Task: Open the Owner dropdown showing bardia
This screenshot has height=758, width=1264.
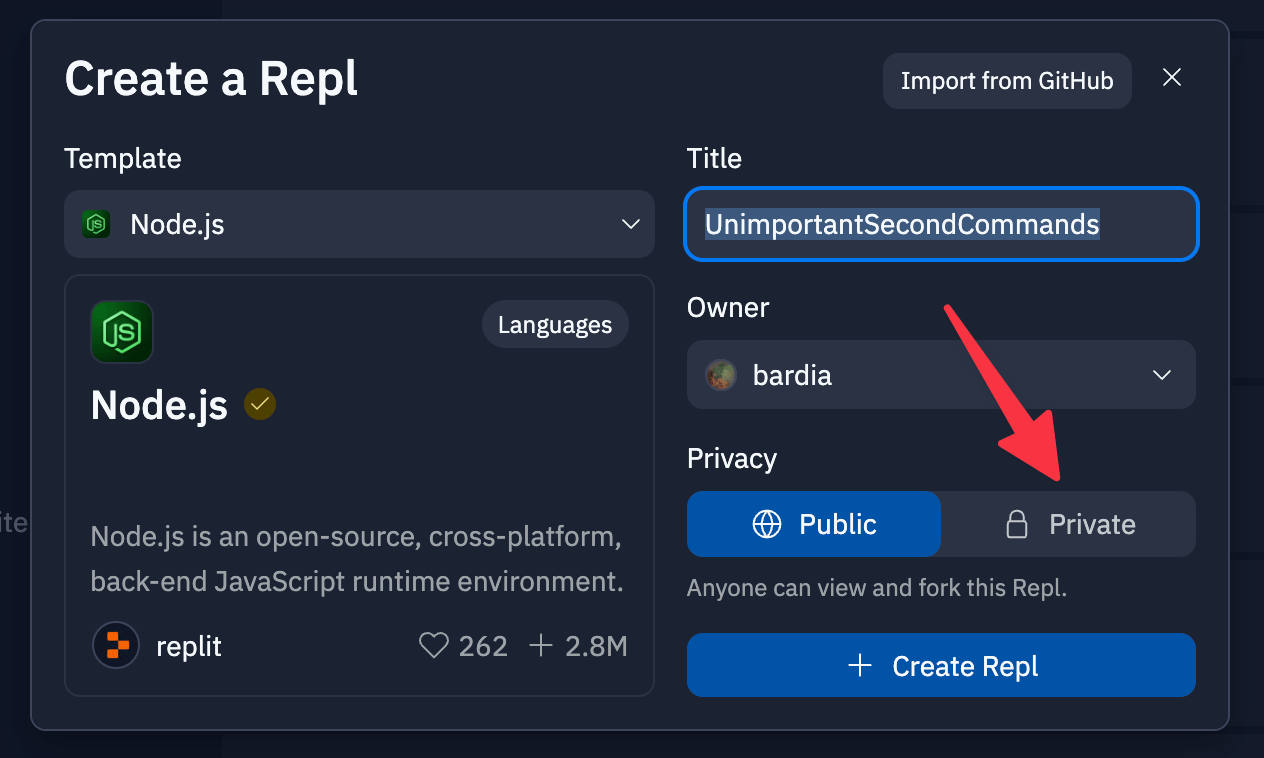Action: (x=941, y=375)
